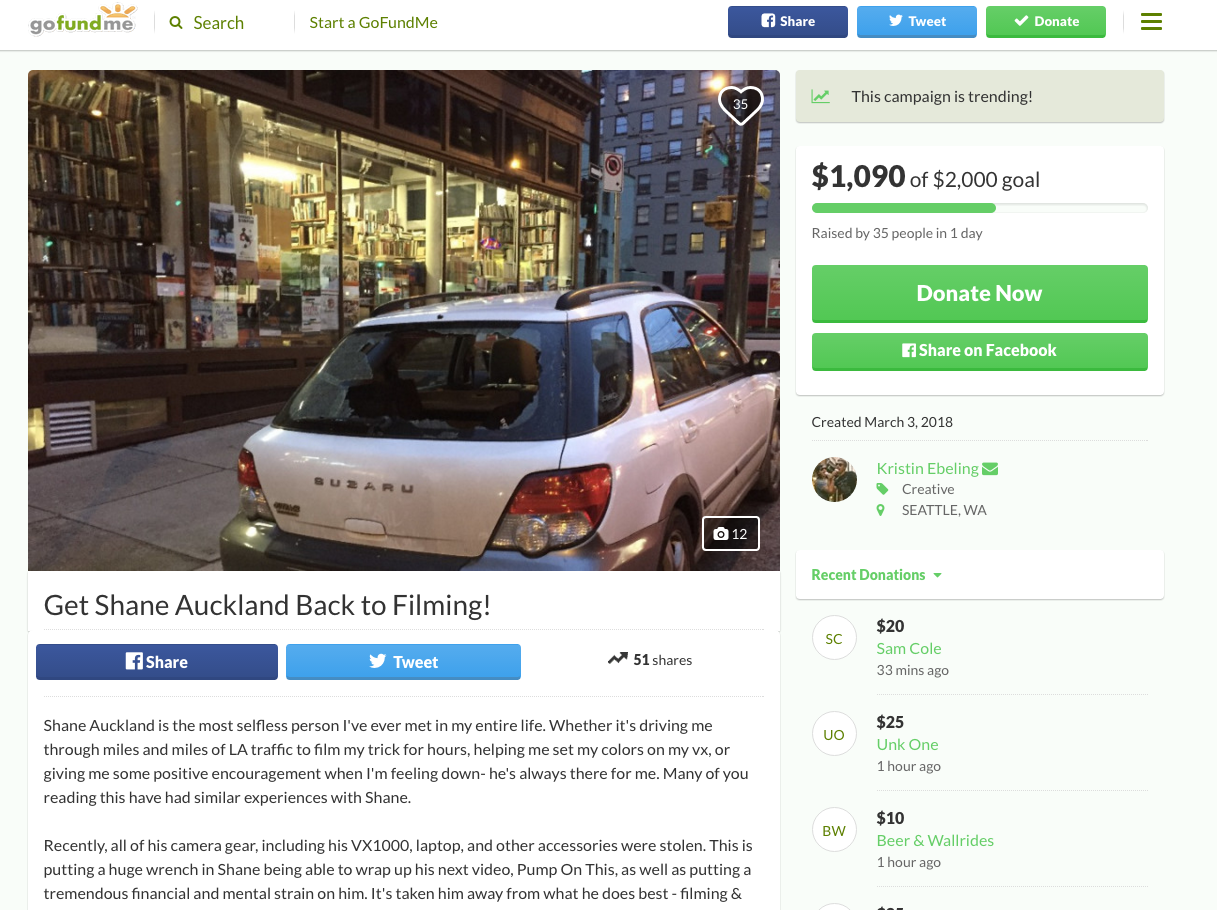Click the UO donor avatar circle
1217x910 pixels.
[834, 735]
